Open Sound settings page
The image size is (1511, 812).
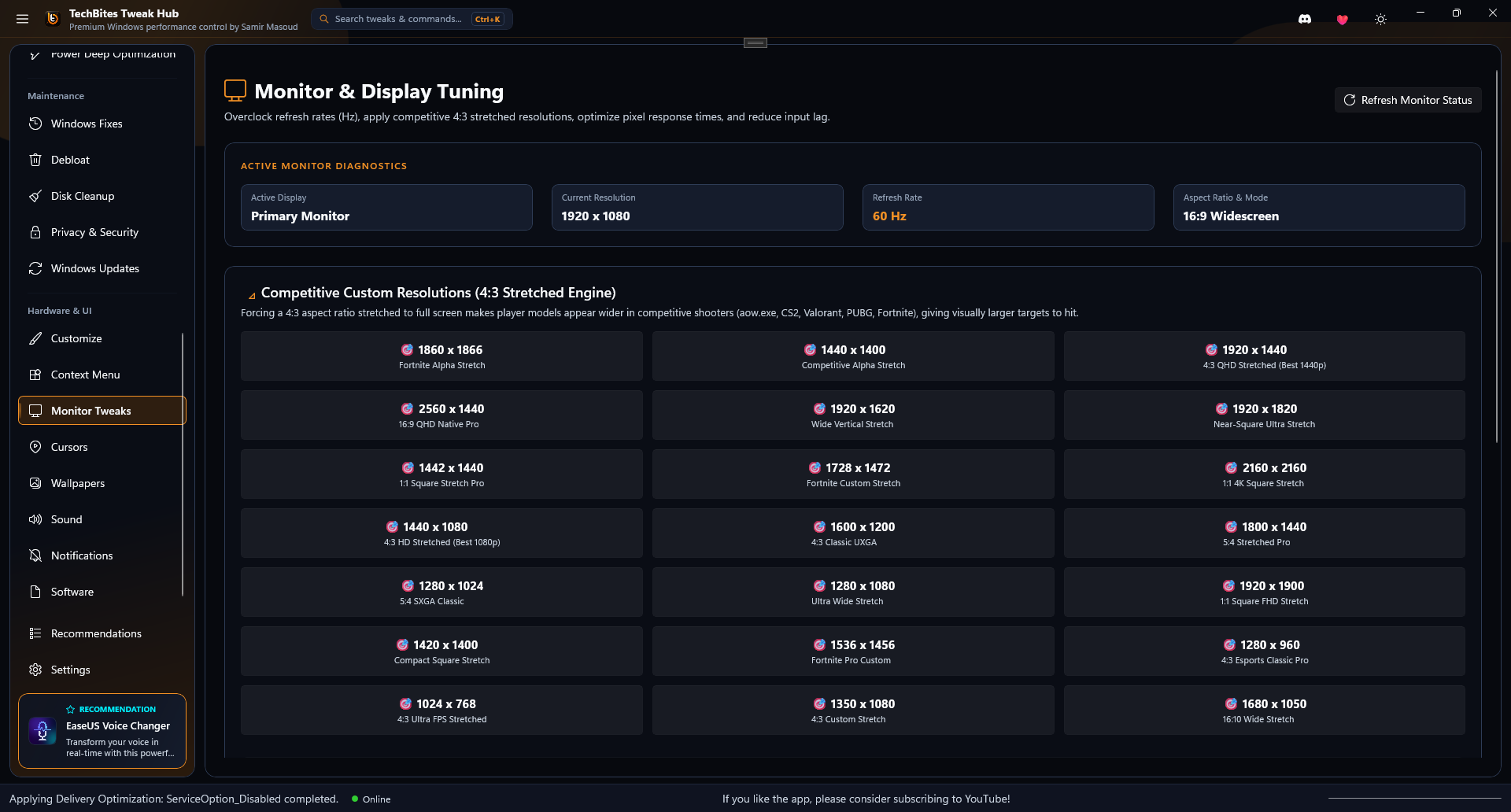point(102,519)
